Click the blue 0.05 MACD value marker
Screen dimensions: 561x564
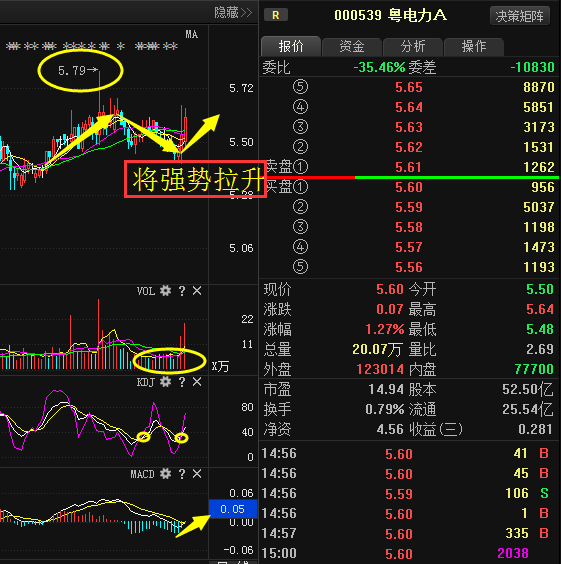[x=233, y=509]
